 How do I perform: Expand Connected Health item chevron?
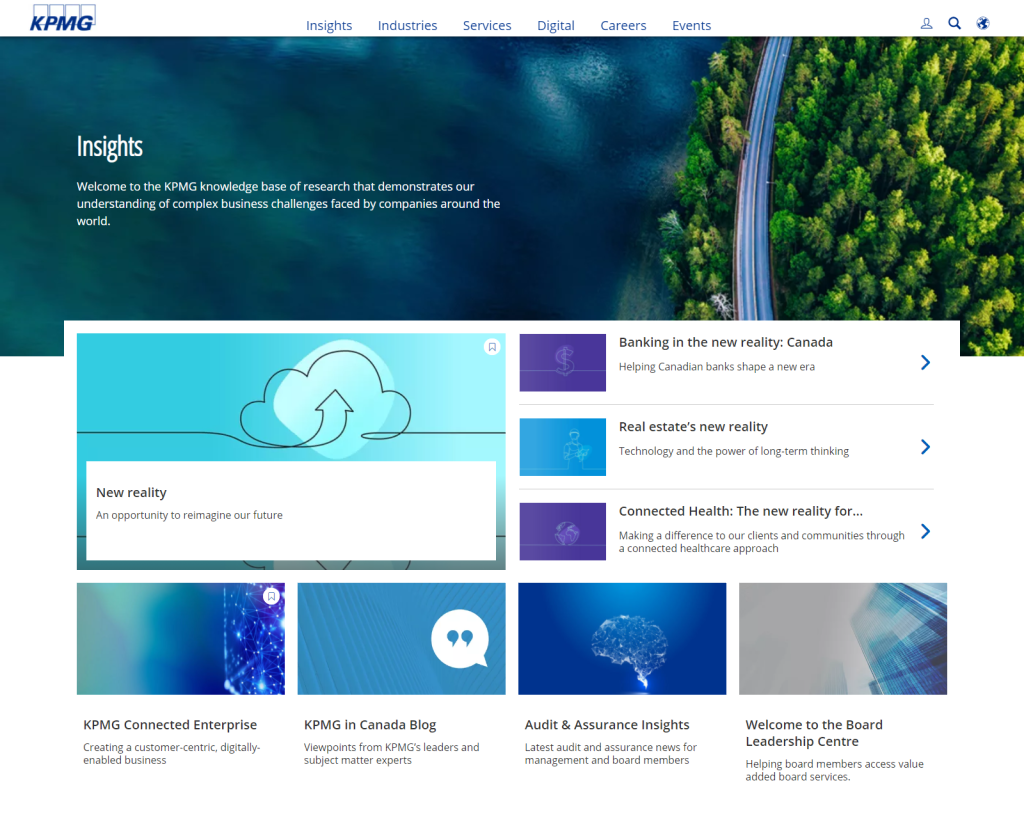tap(925, 531)
